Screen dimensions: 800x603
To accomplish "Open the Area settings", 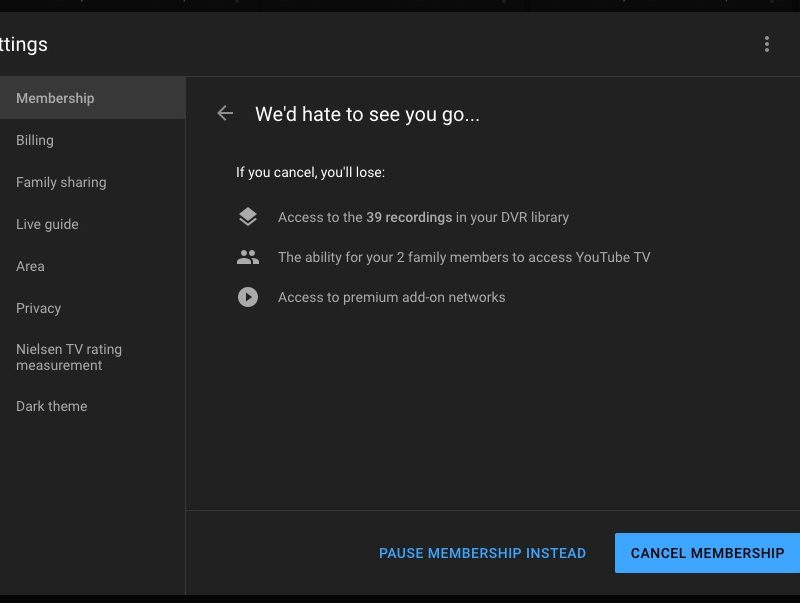I will pos(30,266).
